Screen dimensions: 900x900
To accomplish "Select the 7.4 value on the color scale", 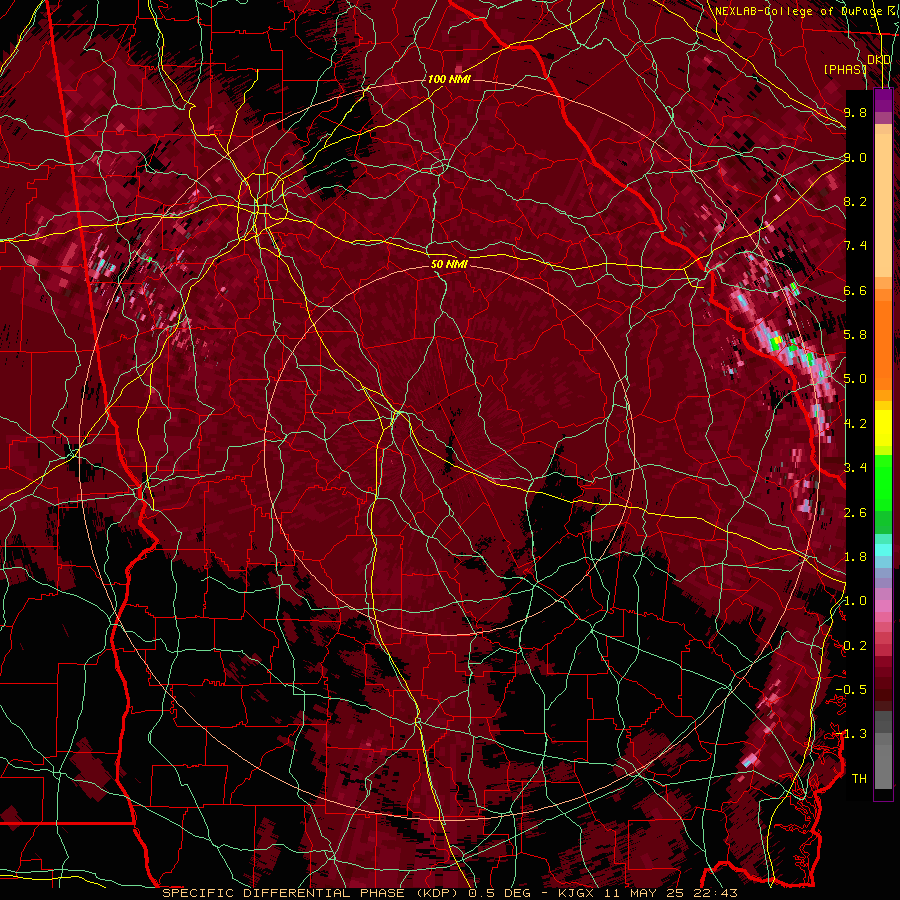I will 855,246.
